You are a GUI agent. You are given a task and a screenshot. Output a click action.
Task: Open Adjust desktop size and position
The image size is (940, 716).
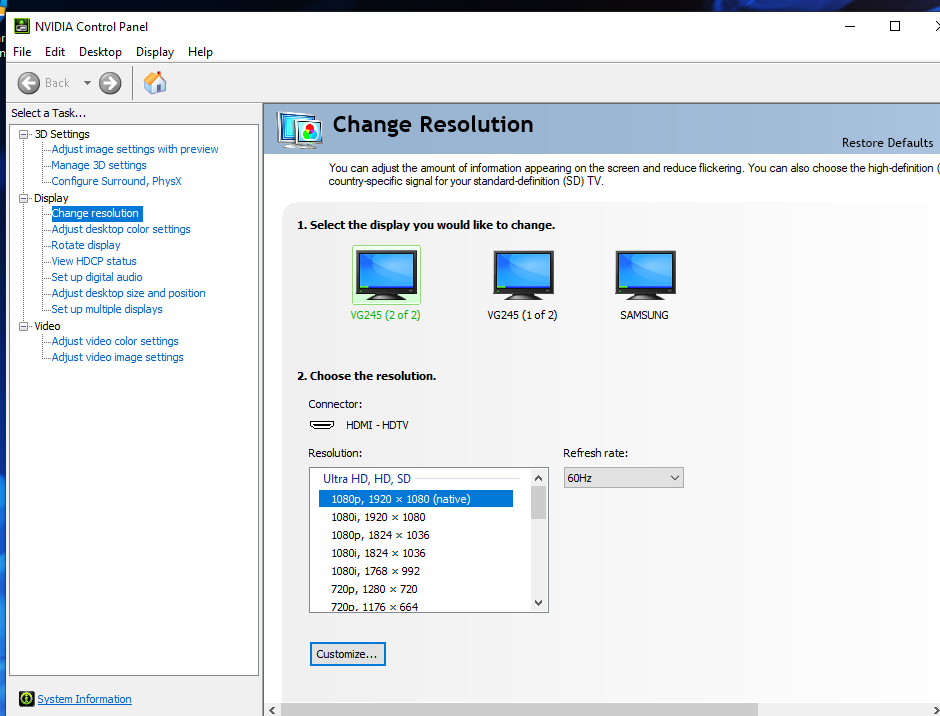128,293
